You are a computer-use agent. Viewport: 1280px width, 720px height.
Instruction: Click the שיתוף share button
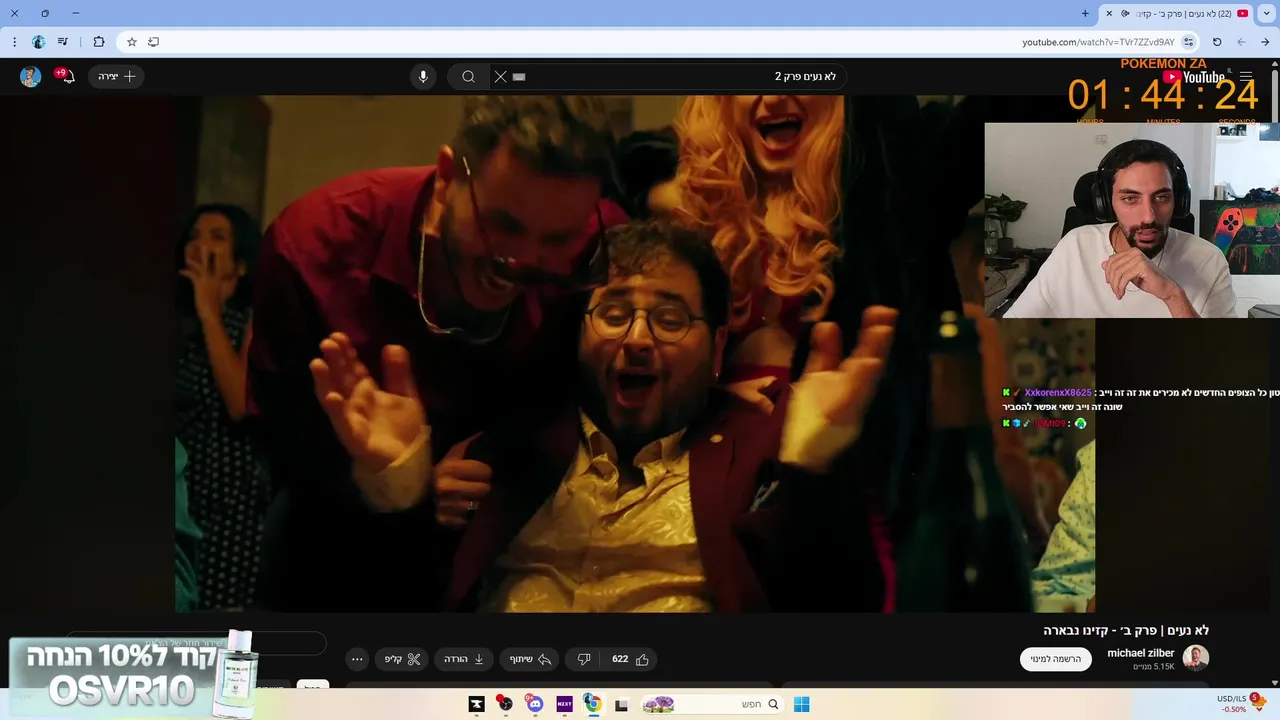point(531,659)
